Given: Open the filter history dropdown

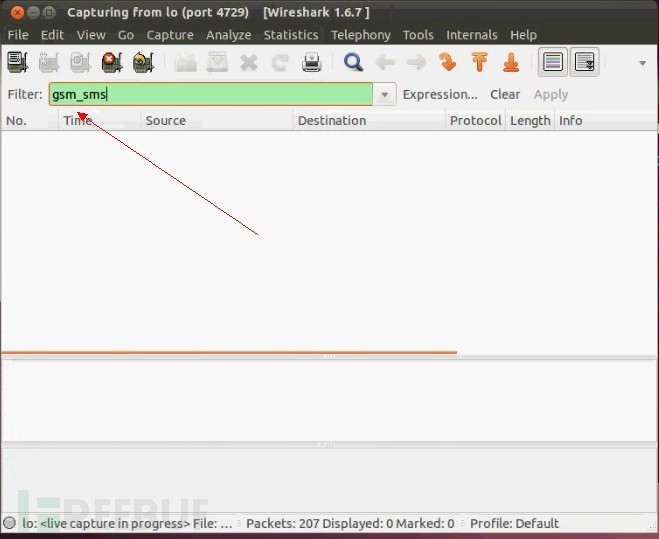Looking at the screenshot, I should coord(384,95).
